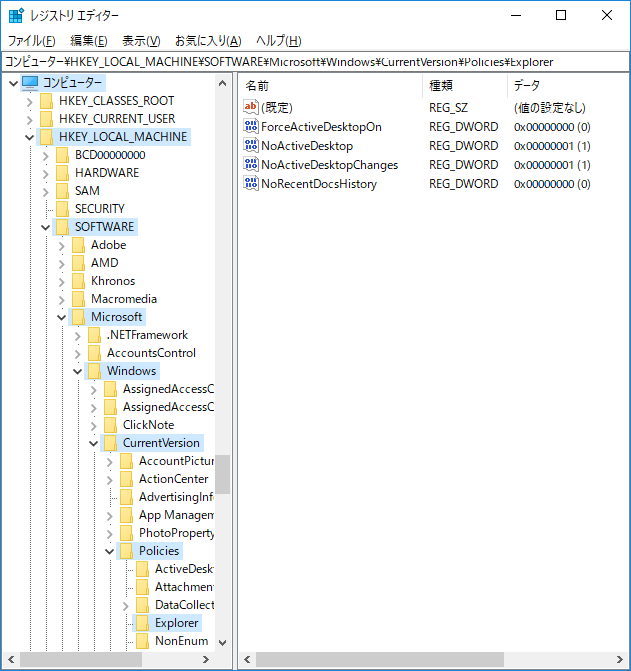Click the SAM folder icon
This screenshot has height=671, width=631.
click(x=62, y=191)
